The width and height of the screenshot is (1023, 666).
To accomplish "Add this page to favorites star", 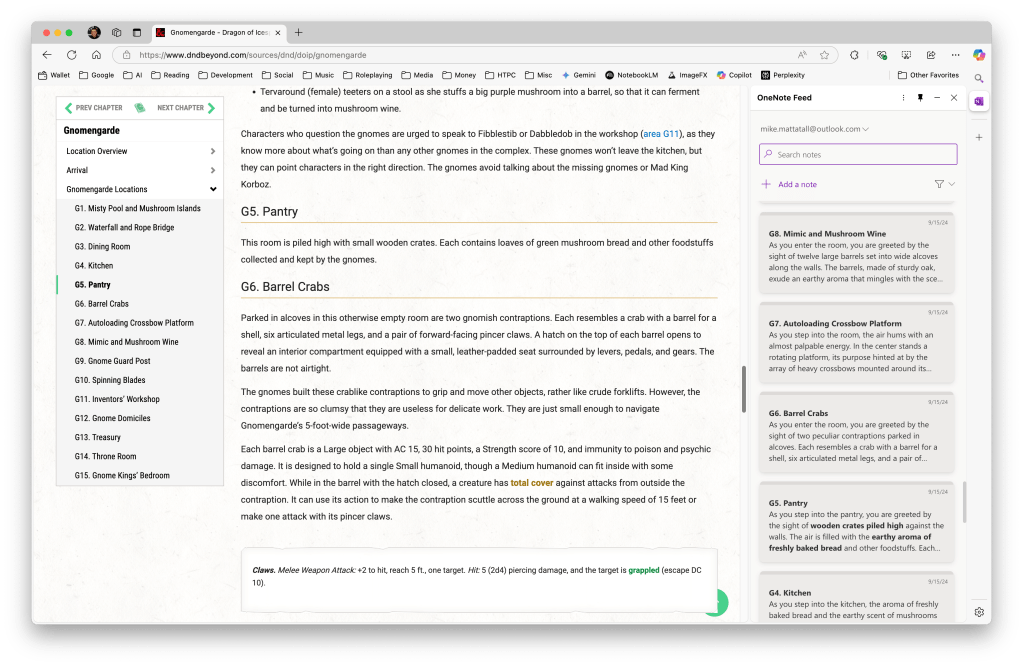I will click(825, 55).
